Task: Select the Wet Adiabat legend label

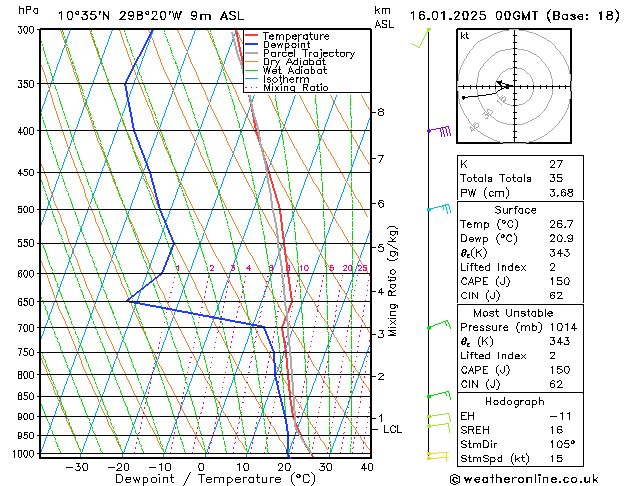Action: 295,71
